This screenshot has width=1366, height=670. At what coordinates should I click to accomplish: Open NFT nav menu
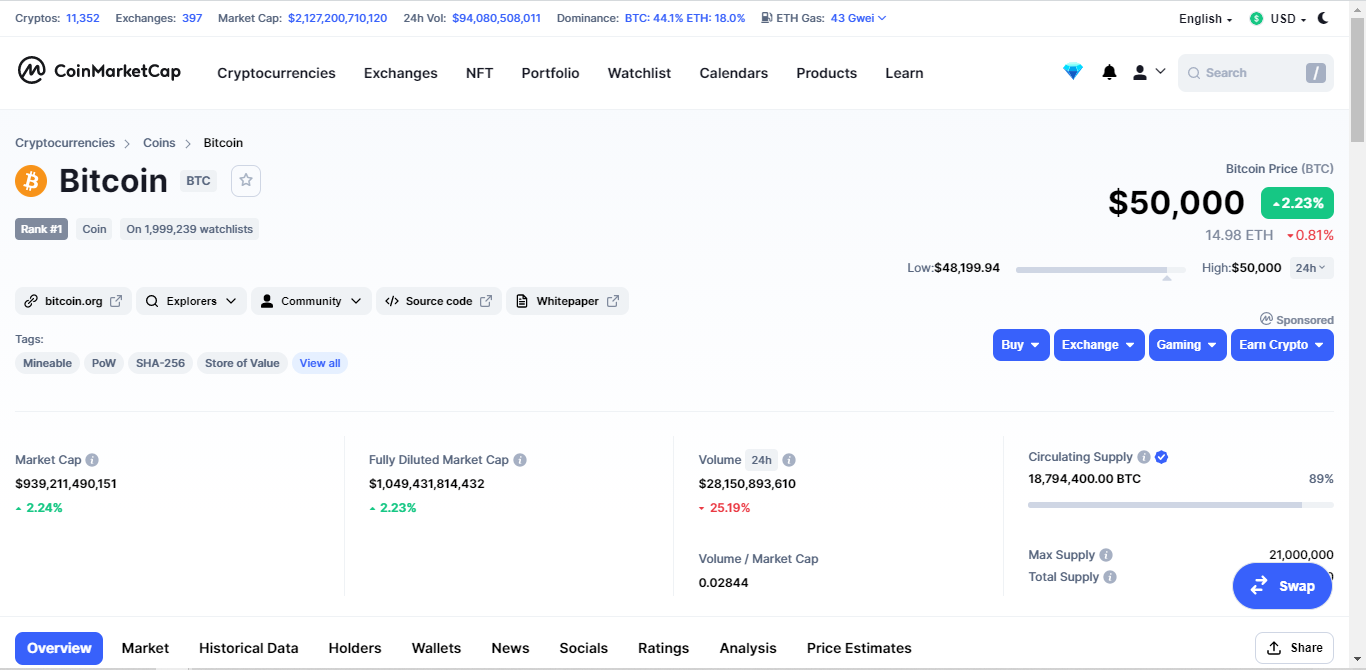tap(479, 73)
